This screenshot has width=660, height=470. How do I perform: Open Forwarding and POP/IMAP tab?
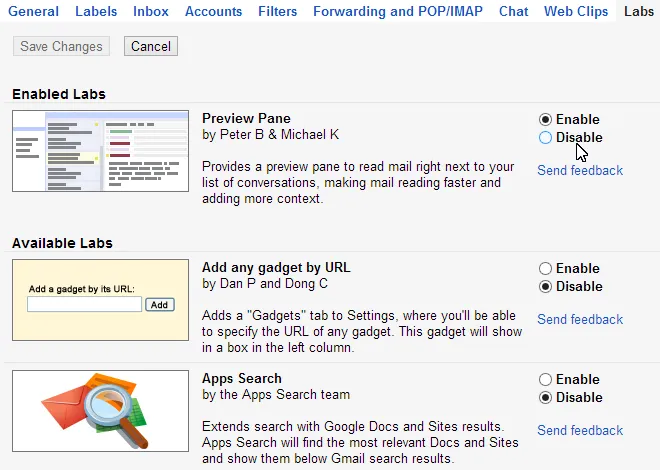coord(399,11)
